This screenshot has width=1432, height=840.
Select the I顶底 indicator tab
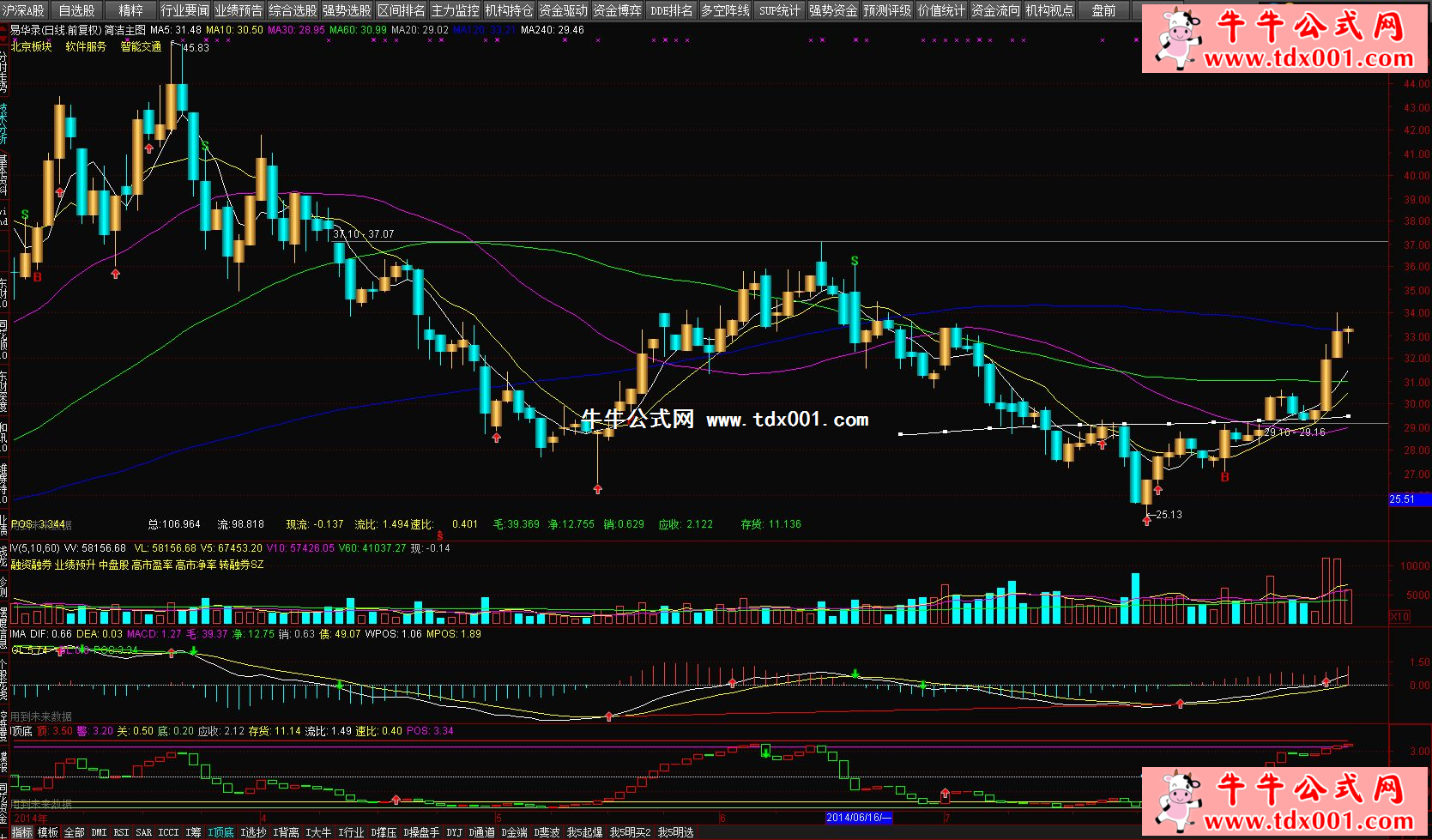tap(221, 832)
